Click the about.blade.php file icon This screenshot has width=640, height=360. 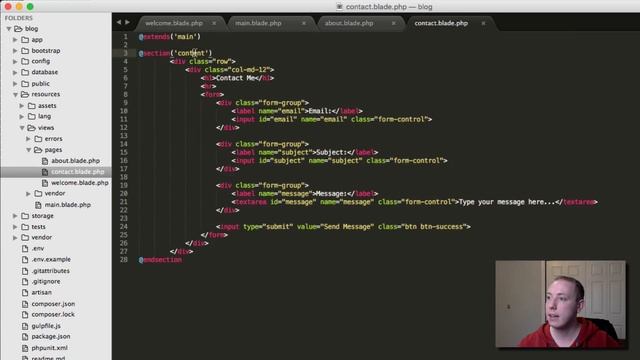point(45,161)
